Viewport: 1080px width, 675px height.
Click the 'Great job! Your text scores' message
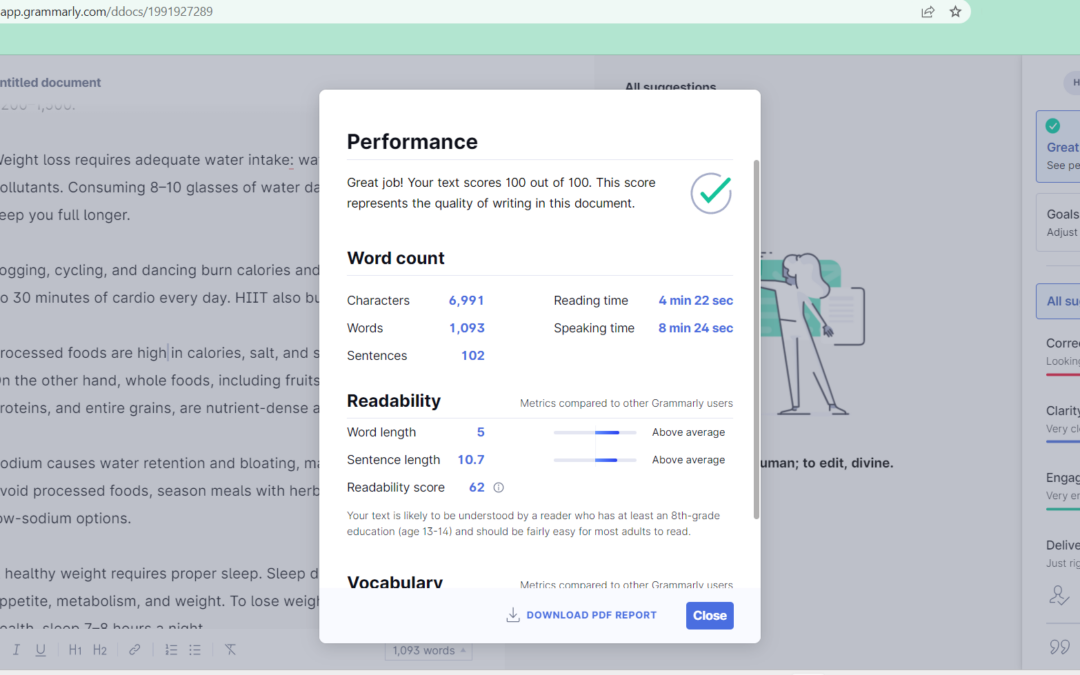[x=501, y=193]
